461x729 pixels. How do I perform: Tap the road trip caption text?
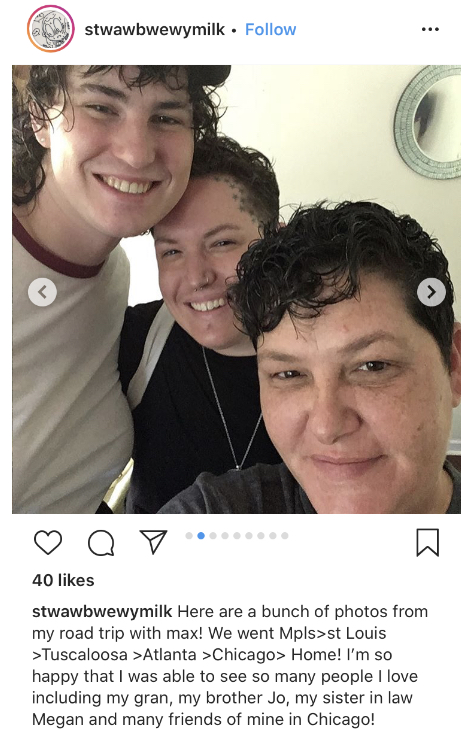230,665
